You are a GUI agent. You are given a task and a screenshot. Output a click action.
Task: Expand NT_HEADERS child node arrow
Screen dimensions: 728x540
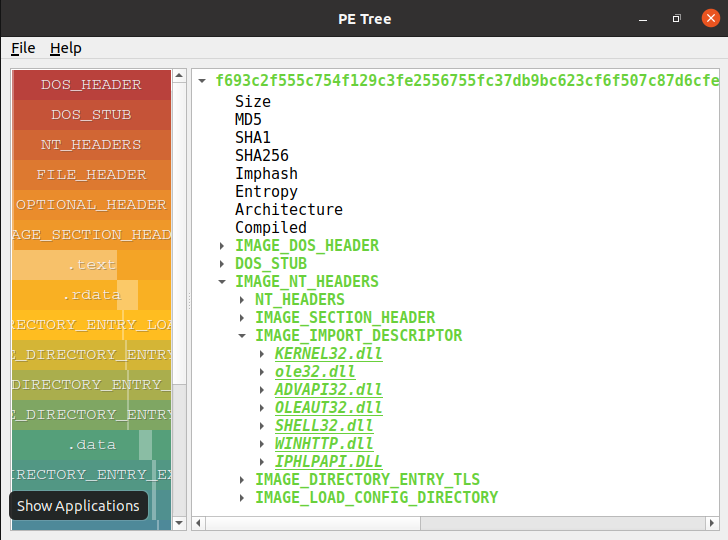pyautogui.click(x=242, y=300)
